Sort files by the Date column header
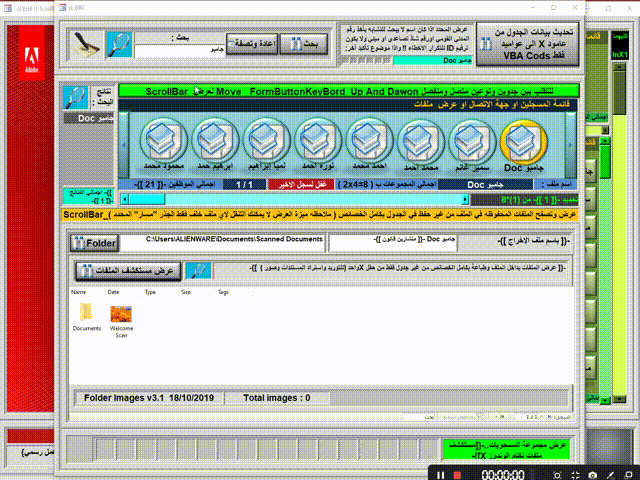This screenshot has width=640, height=480. coord(115,293)
